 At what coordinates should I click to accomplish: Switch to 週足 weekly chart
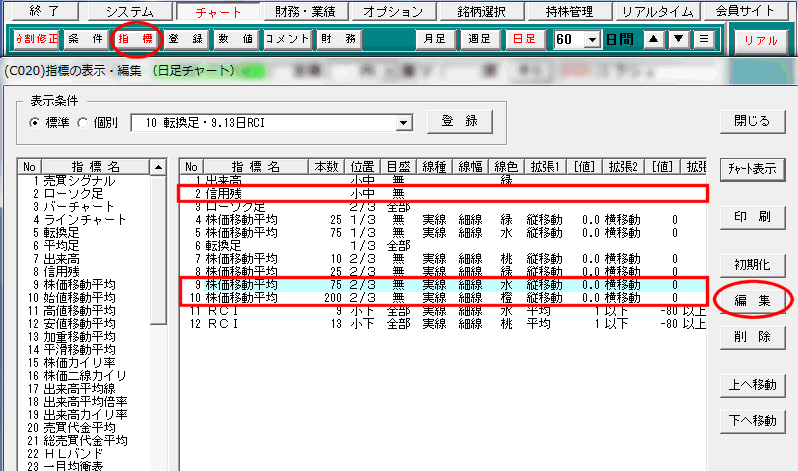pos(480,40)
